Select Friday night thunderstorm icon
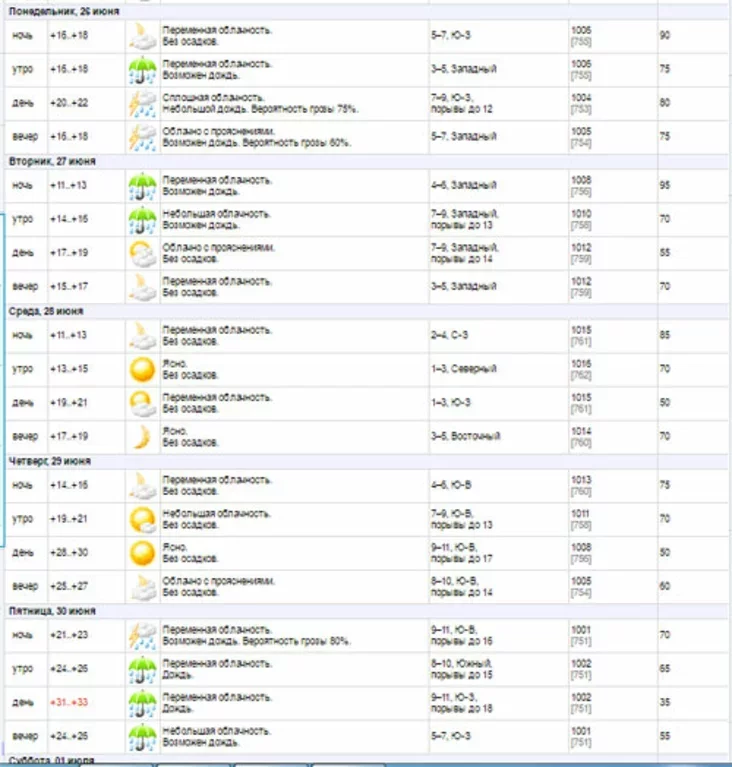 click(x=142, y=636)
